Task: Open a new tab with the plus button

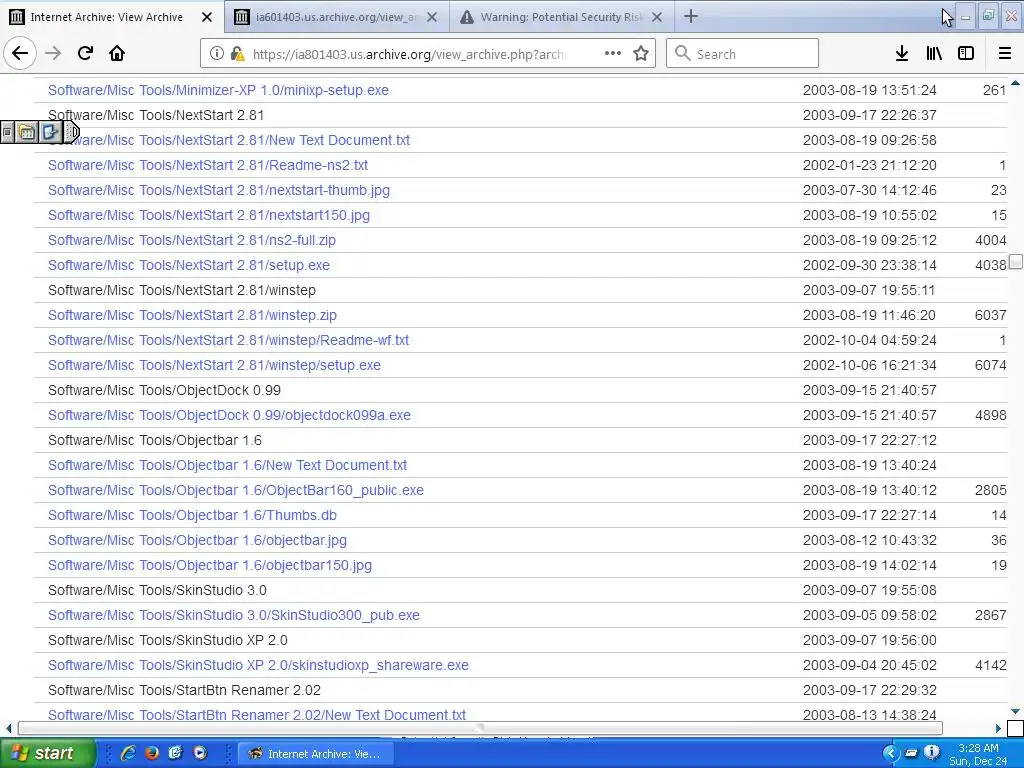Action: (x=690, y=16)
